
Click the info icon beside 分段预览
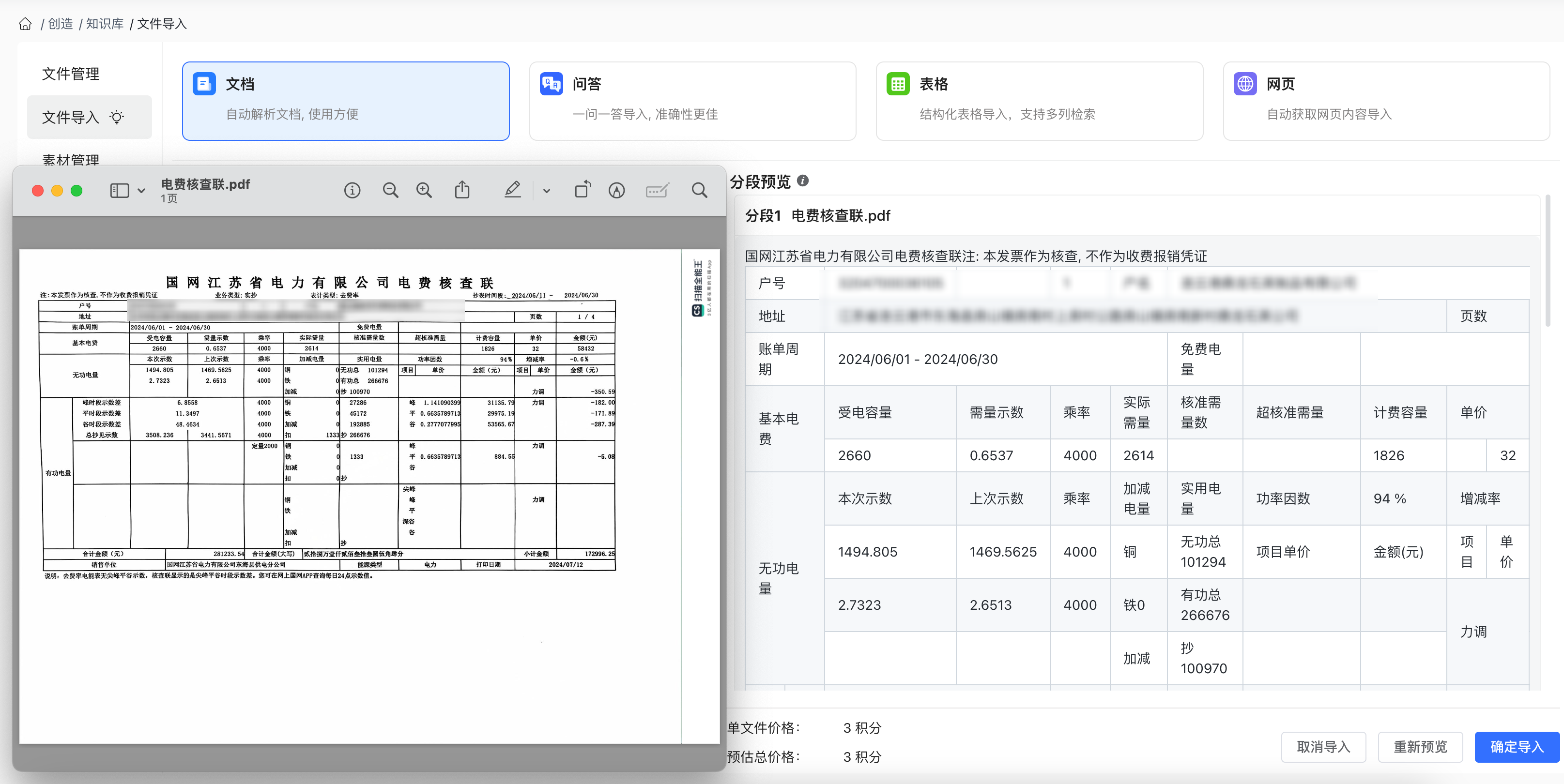pos(803,181)
